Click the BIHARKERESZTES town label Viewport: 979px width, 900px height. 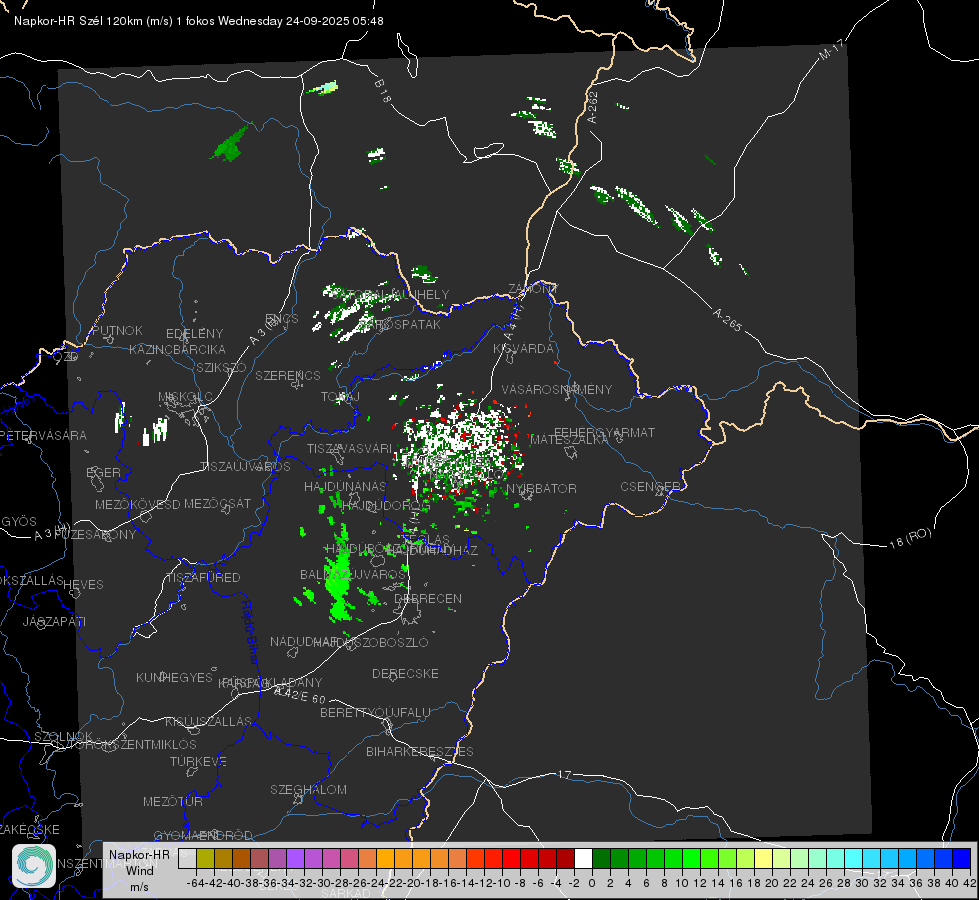click(420, 751)
